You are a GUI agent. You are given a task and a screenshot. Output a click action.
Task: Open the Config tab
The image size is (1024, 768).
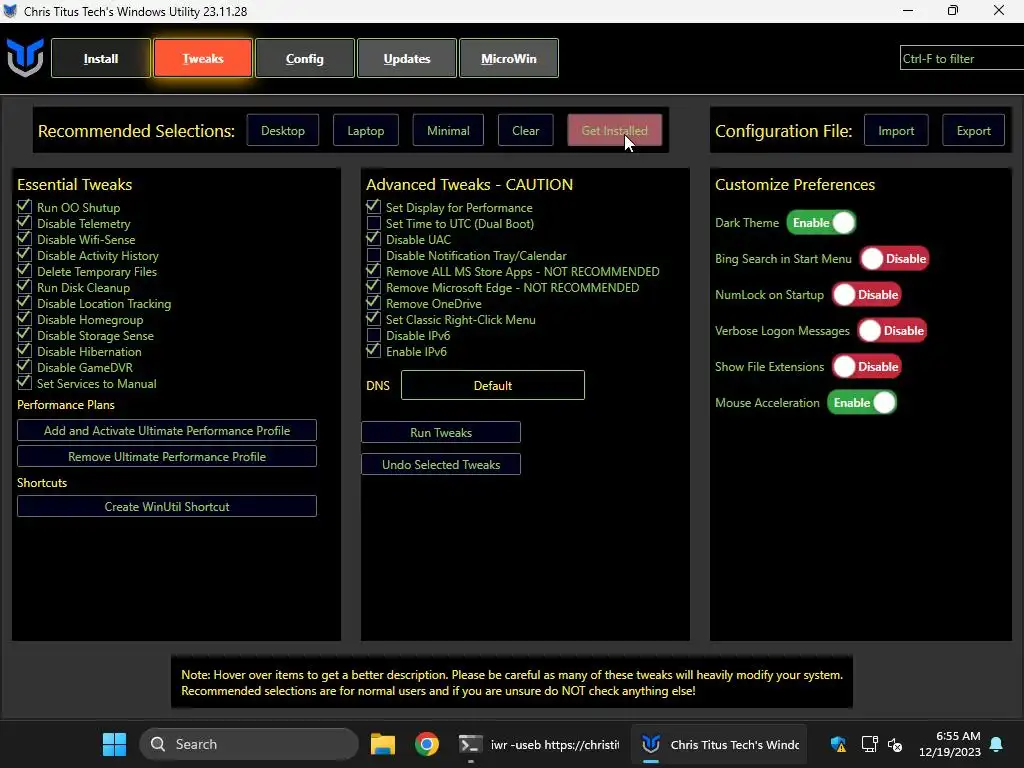pyautogui.click(x=304, y=58)
